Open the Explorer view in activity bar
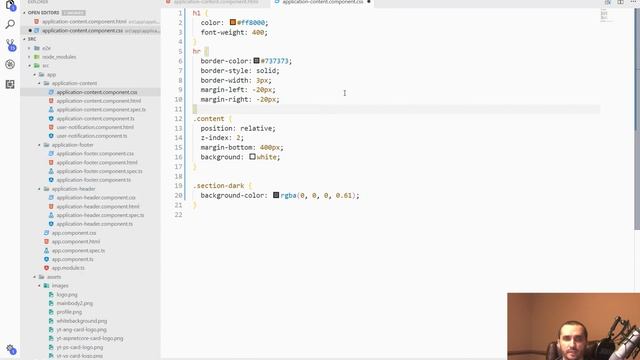Viewport: 640px width, 360px height. [x=10, y=5]
